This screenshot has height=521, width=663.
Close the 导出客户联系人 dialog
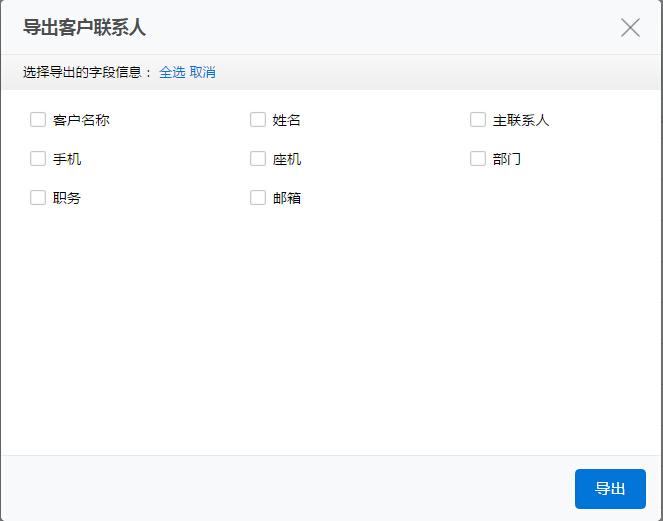point(630,28)
